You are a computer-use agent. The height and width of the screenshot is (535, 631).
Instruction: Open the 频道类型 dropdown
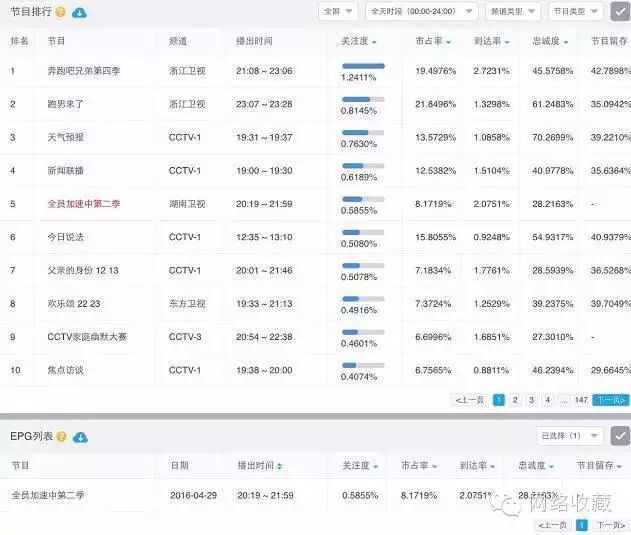pos(513,11)
